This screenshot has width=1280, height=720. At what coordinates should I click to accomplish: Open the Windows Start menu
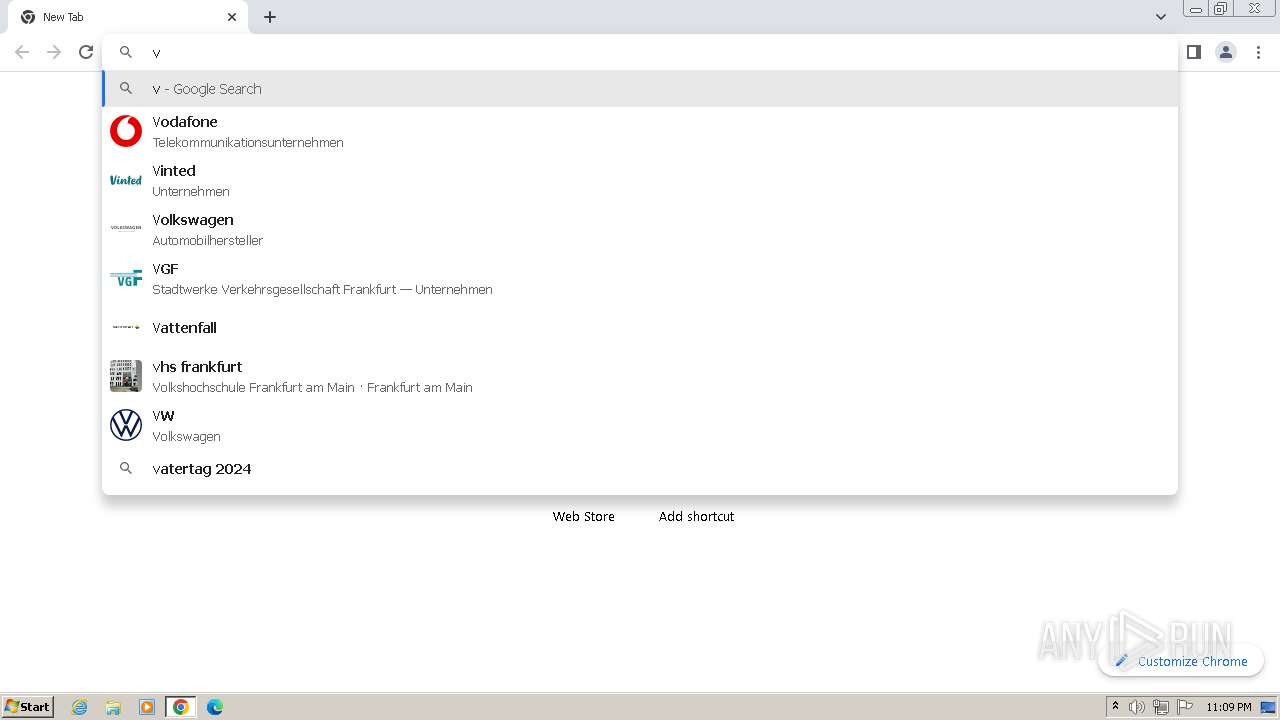click(x=28, y=706)
